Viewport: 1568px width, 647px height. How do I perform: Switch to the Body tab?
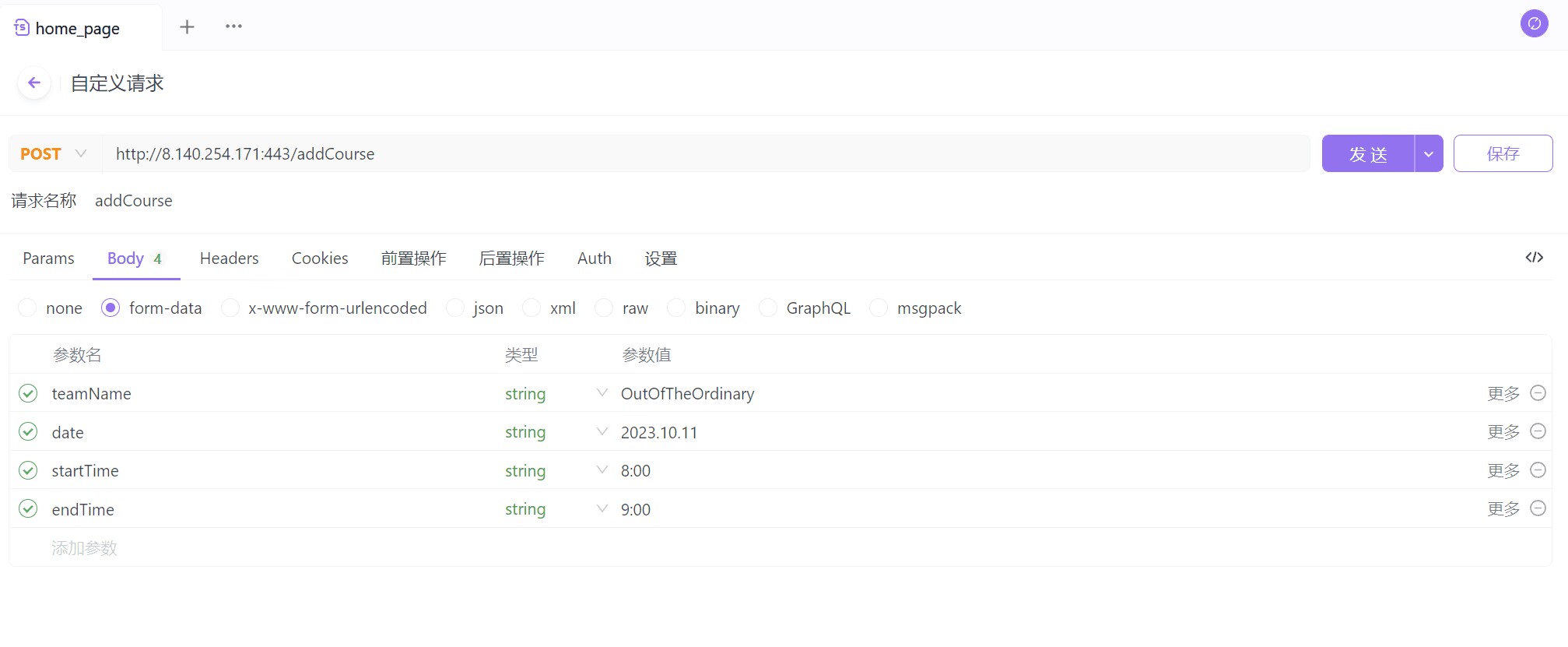pos(135,258)
